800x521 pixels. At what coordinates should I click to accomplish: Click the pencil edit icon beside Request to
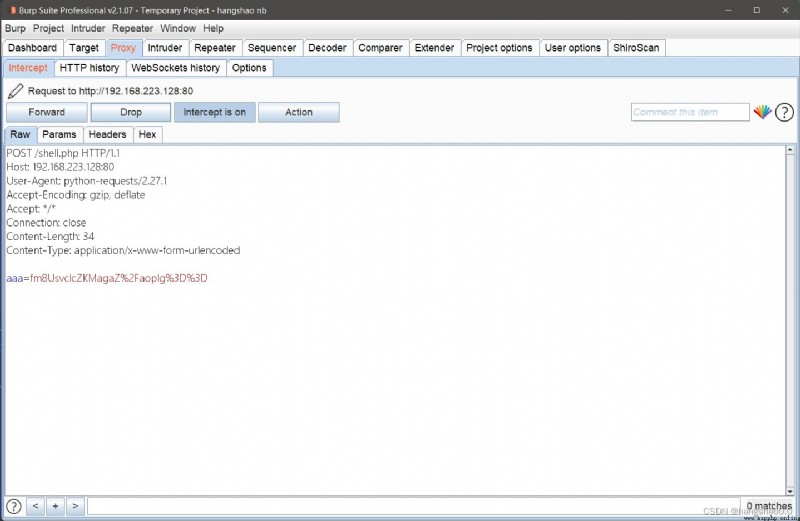[15, 91]
